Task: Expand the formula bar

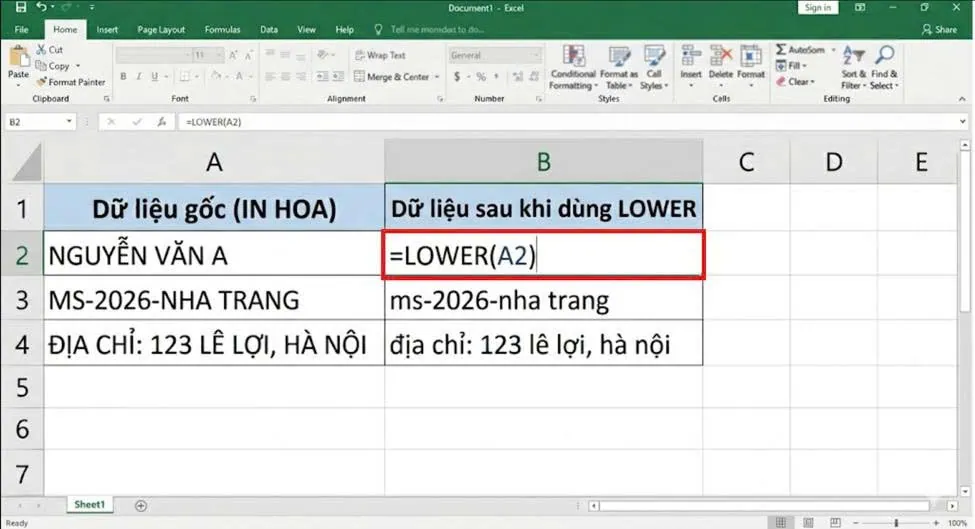Action: coord(963,122)
